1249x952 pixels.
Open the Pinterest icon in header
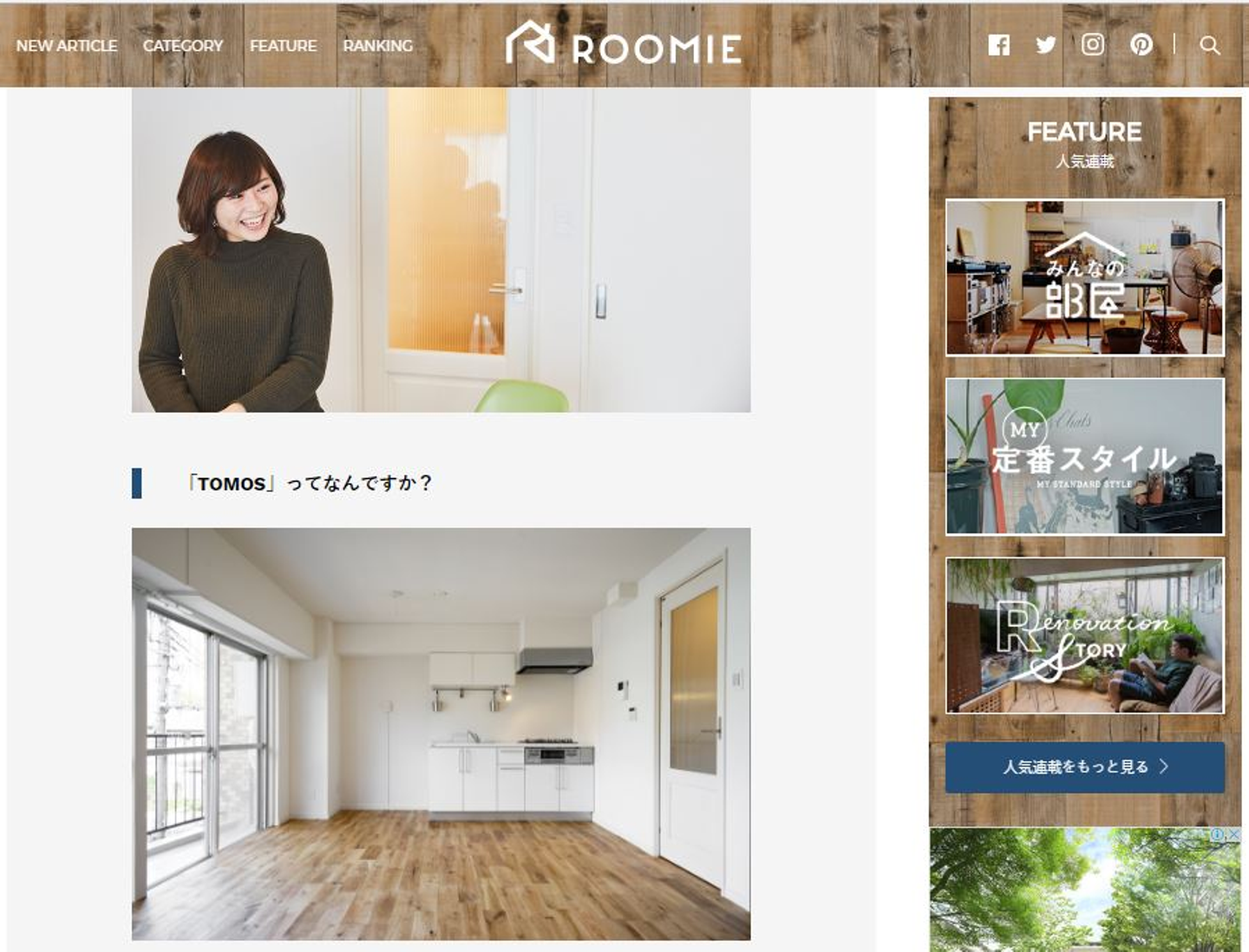coord(1141,45)
